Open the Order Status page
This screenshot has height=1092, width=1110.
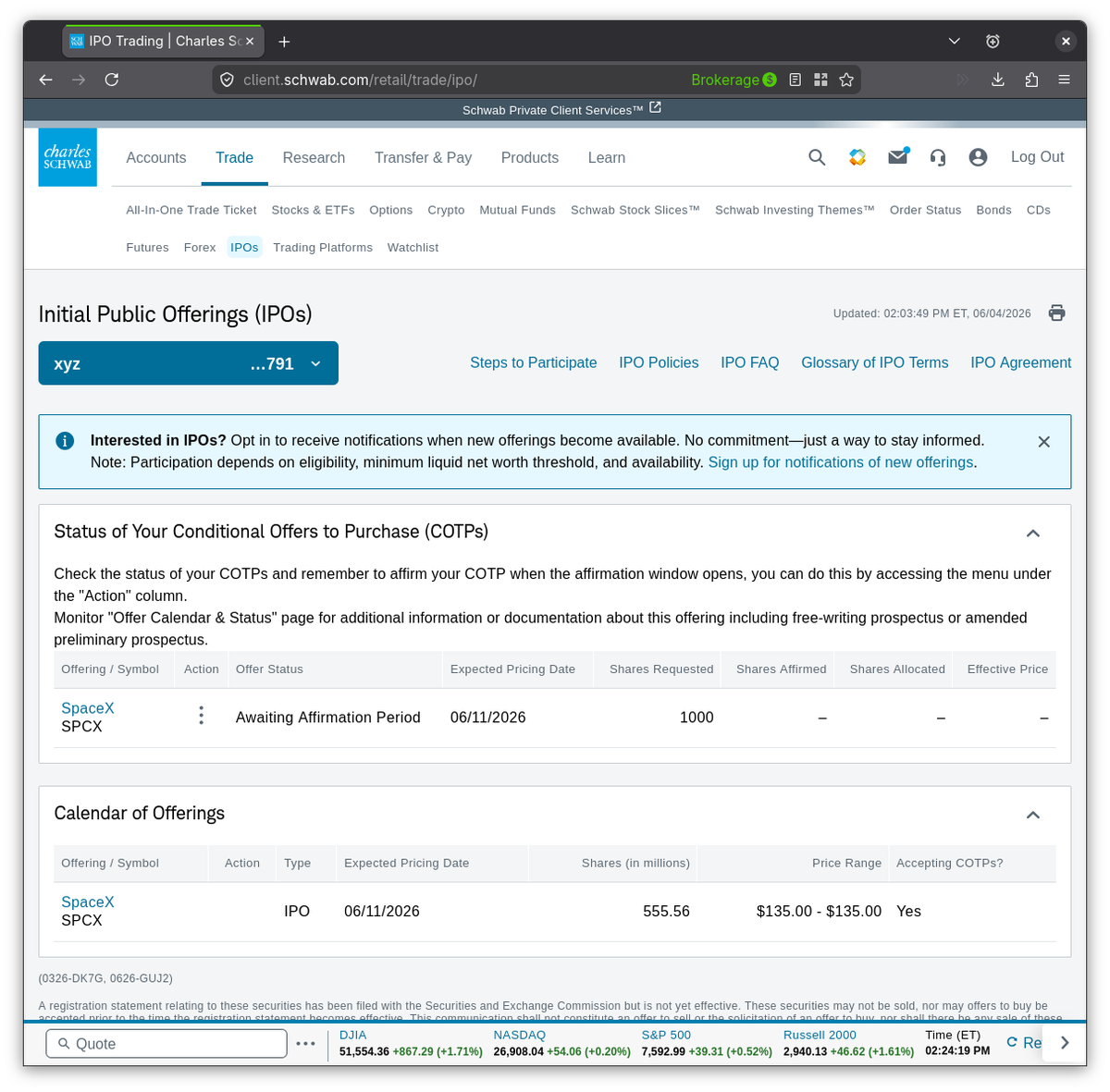[925, 210]
